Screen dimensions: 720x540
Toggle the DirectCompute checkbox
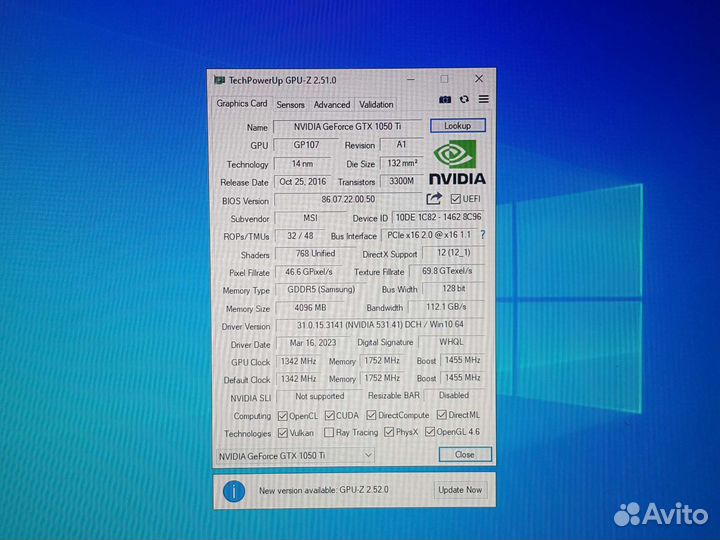point(371,415)
